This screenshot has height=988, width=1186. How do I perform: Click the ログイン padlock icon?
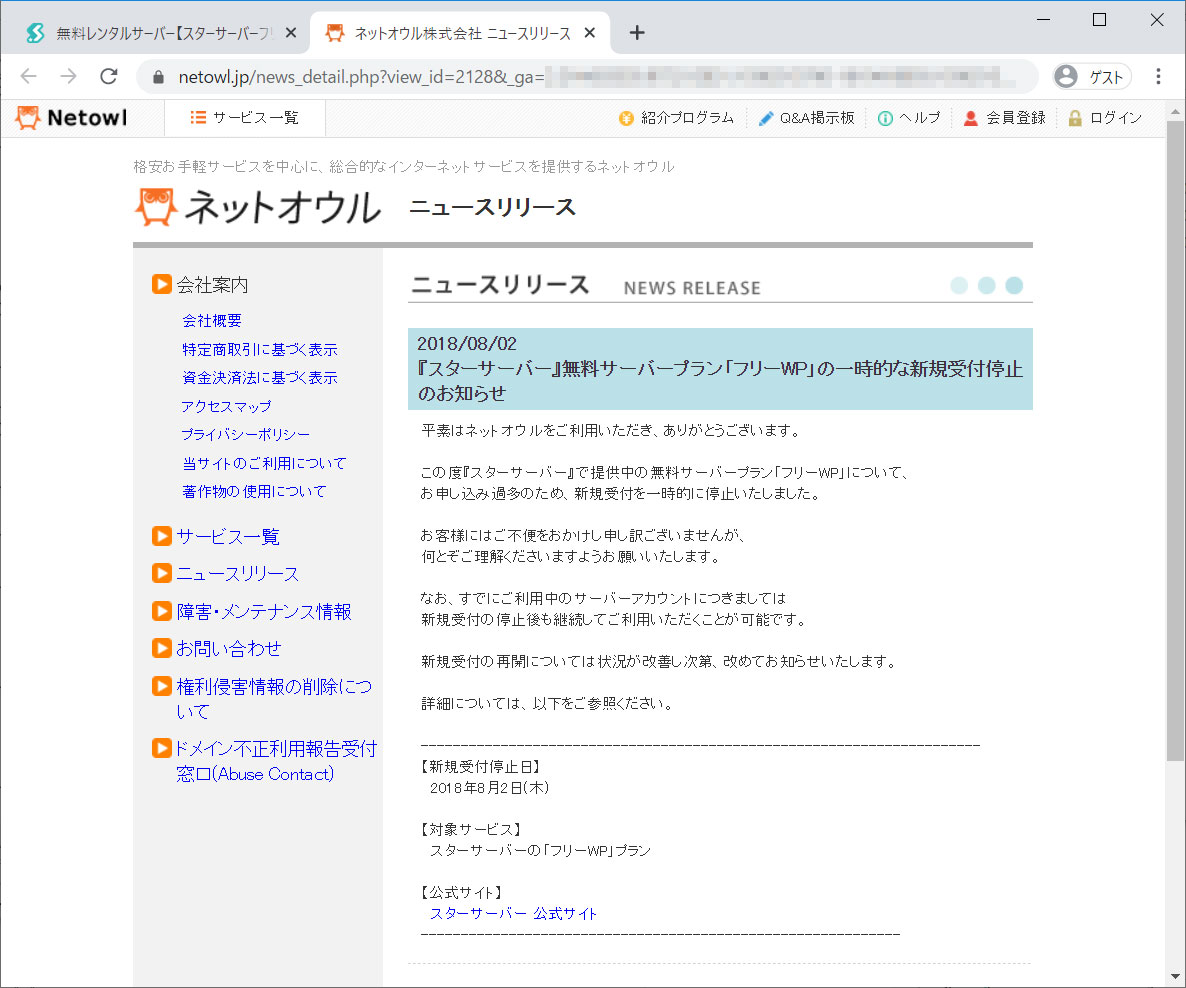pyautogui.click(x=1075, y=118)
